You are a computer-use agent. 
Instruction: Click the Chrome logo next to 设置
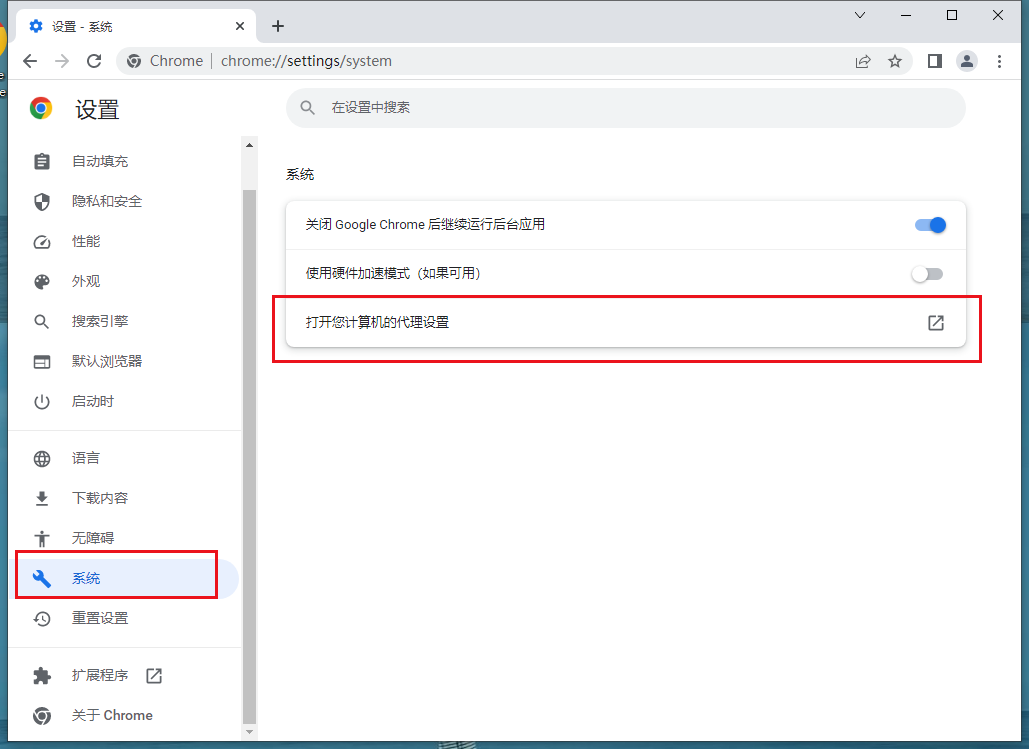pos(41,108)
